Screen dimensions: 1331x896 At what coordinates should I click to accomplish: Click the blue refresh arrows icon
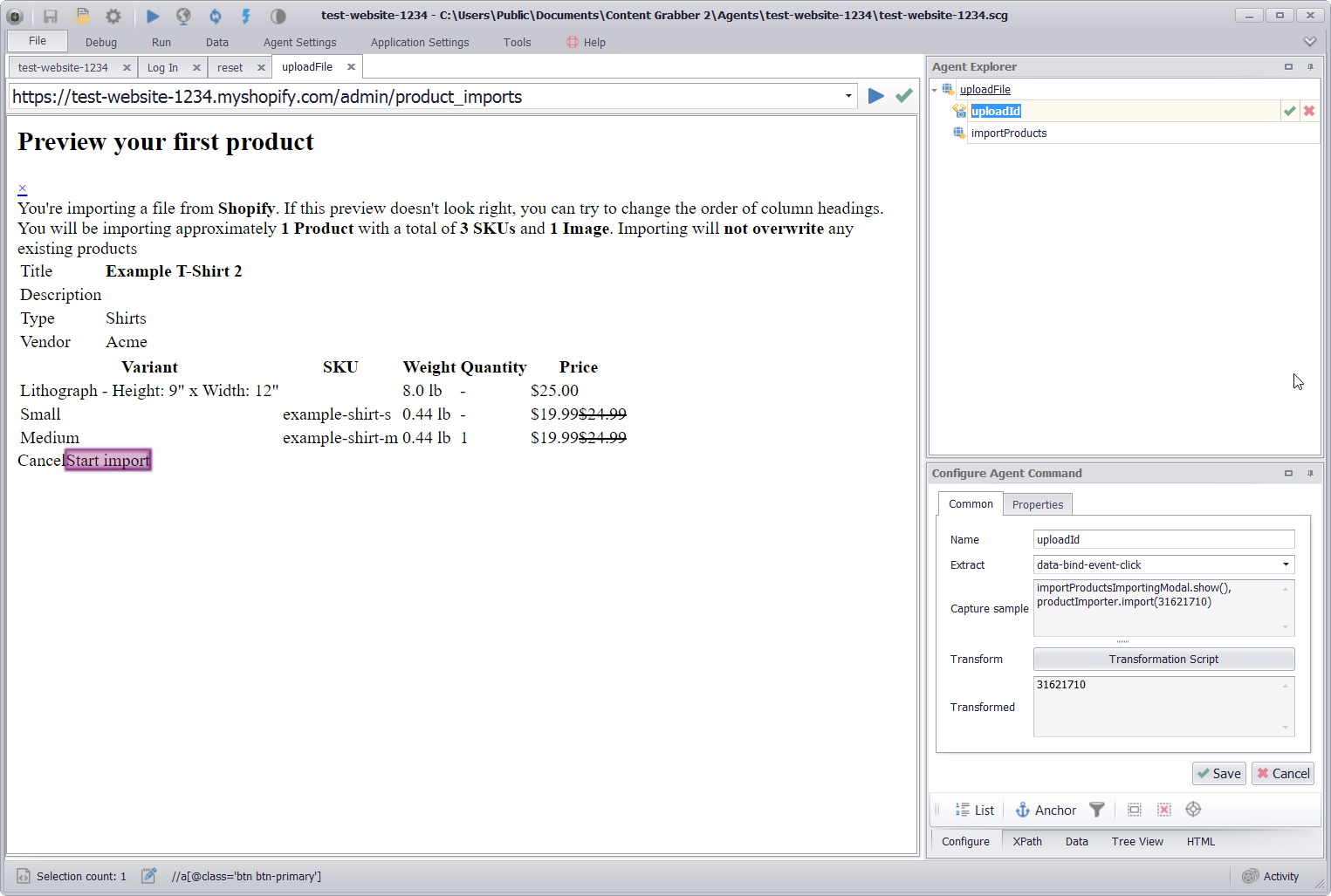tap(215, 16)
